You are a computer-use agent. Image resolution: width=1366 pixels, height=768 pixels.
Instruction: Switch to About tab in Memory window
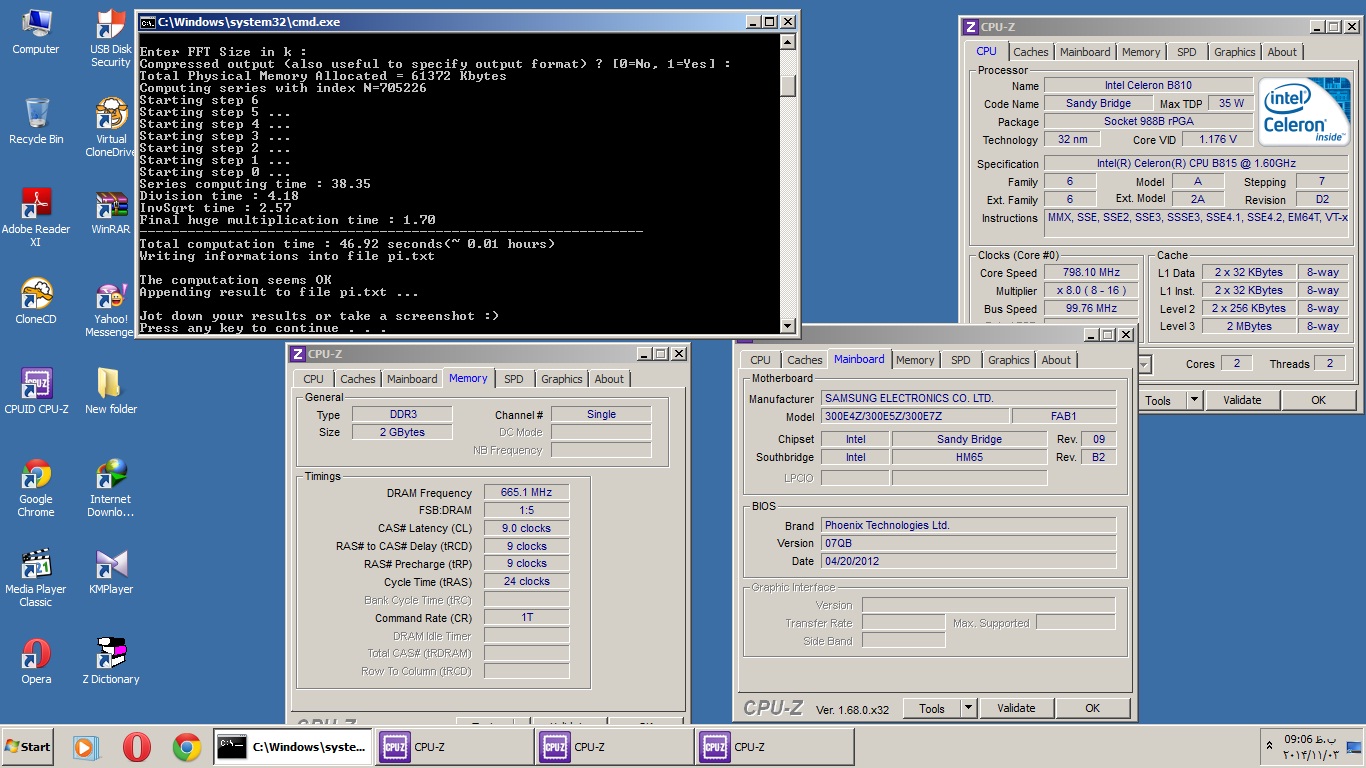609,379
